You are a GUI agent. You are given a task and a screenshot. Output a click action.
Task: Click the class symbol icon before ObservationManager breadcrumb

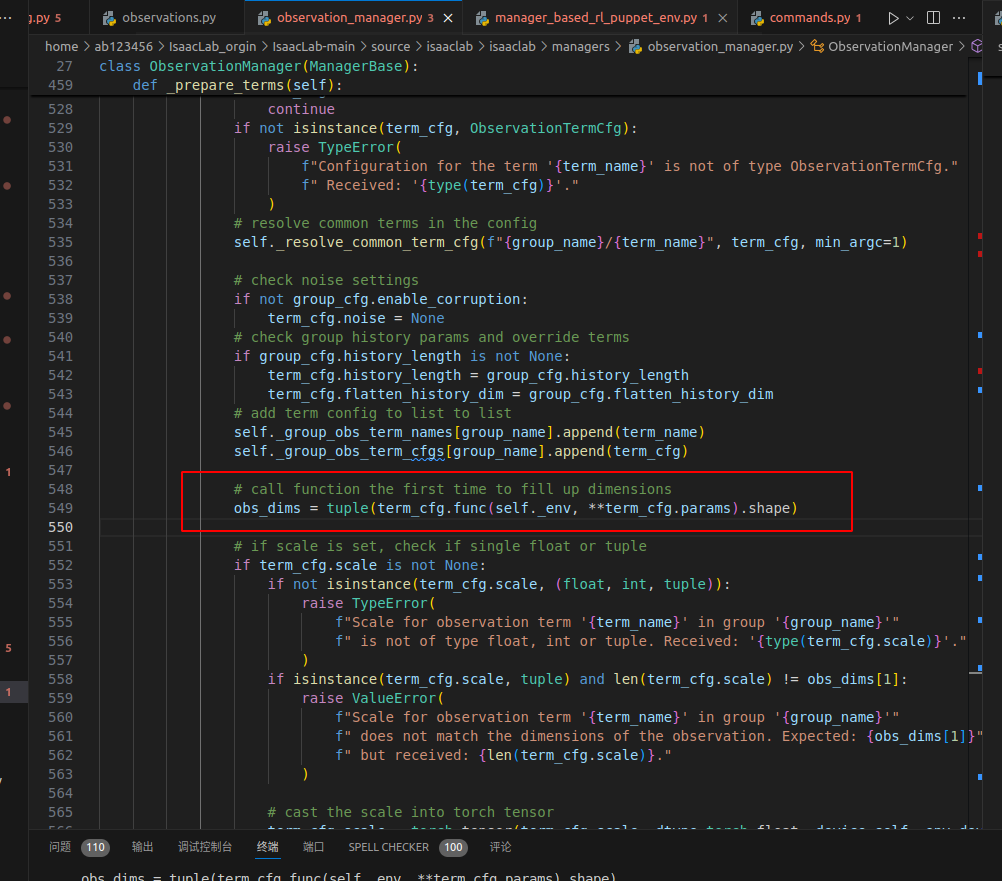click(817, 46)
